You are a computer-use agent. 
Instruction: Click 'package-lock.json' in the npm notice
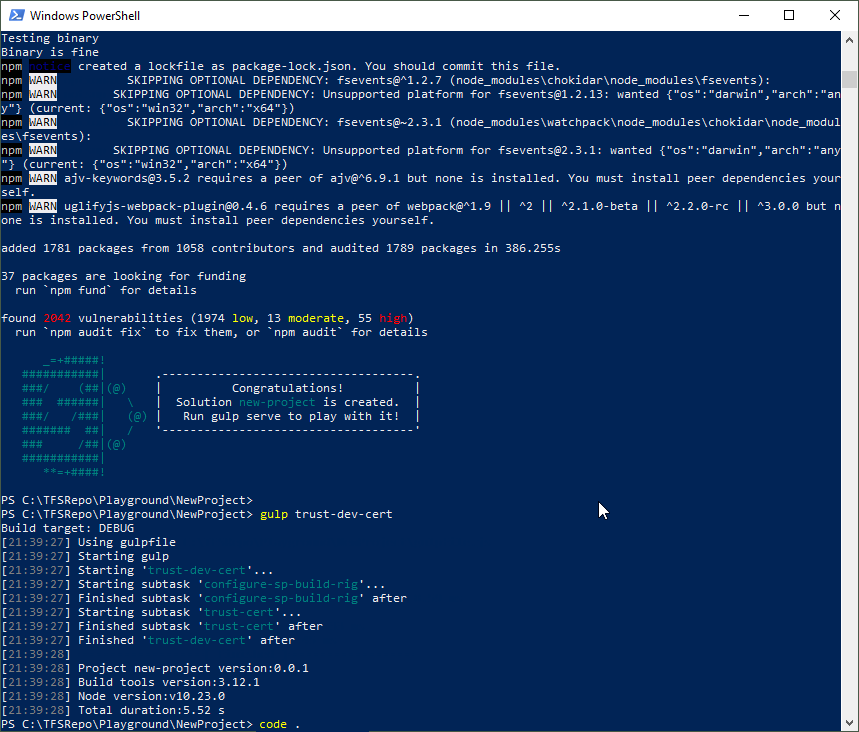(291, 66)
